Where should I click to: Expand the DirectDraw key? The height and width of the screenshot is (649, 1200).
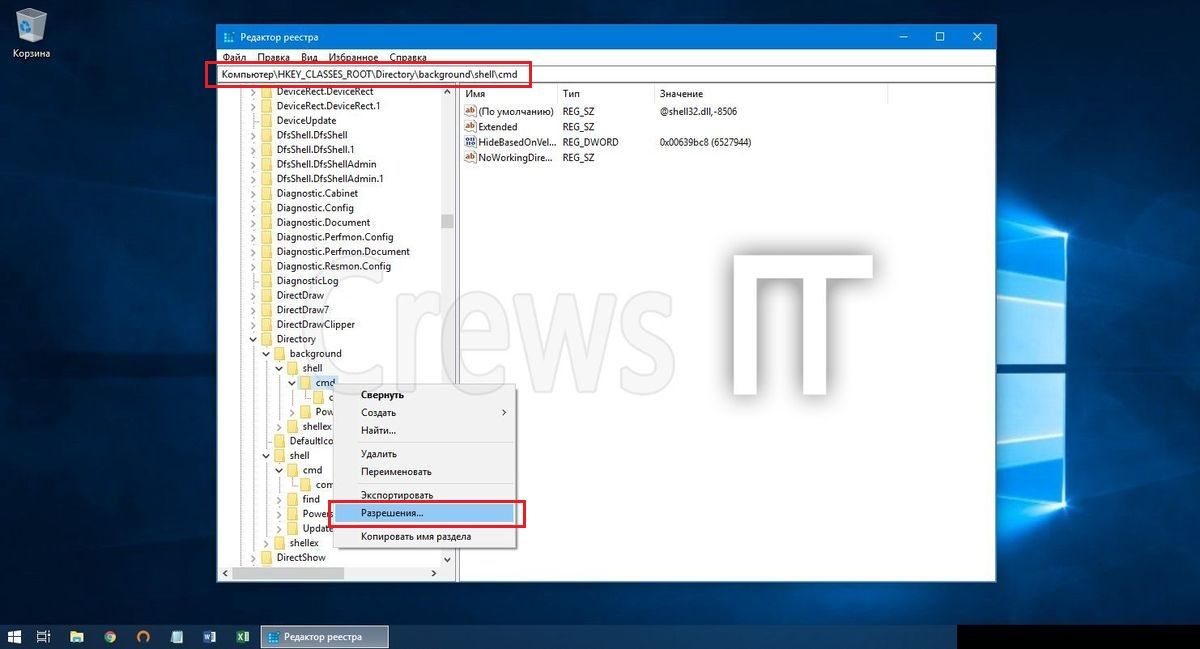pyautogui.click(x=253, y=295)
